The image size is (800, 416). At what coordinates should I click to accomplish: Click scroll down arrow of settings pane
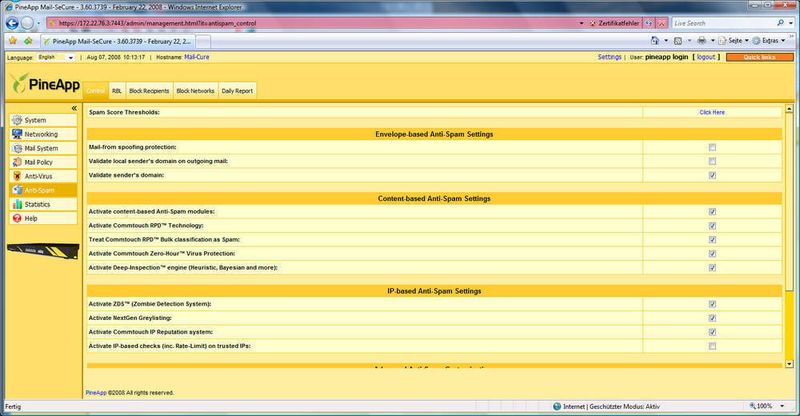point(789,364)
